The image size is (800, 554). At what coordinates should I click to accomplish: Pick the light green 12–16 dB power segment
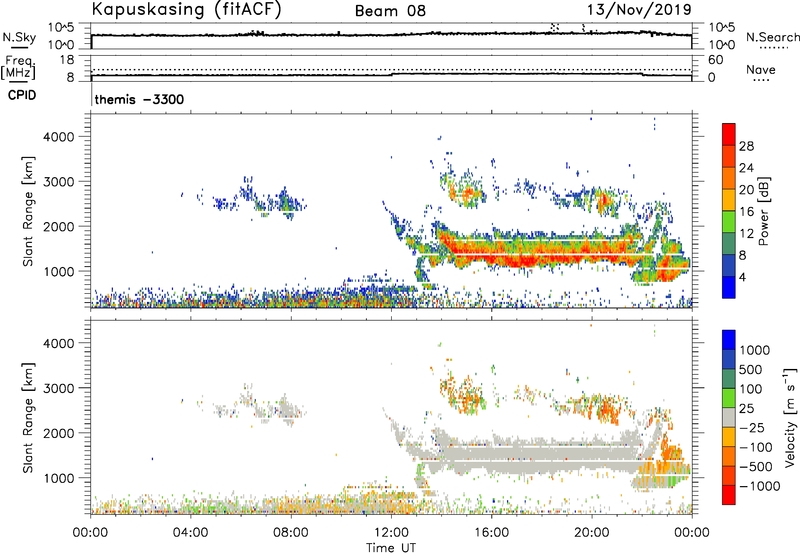pyautogui.click(x=729, y=222)
